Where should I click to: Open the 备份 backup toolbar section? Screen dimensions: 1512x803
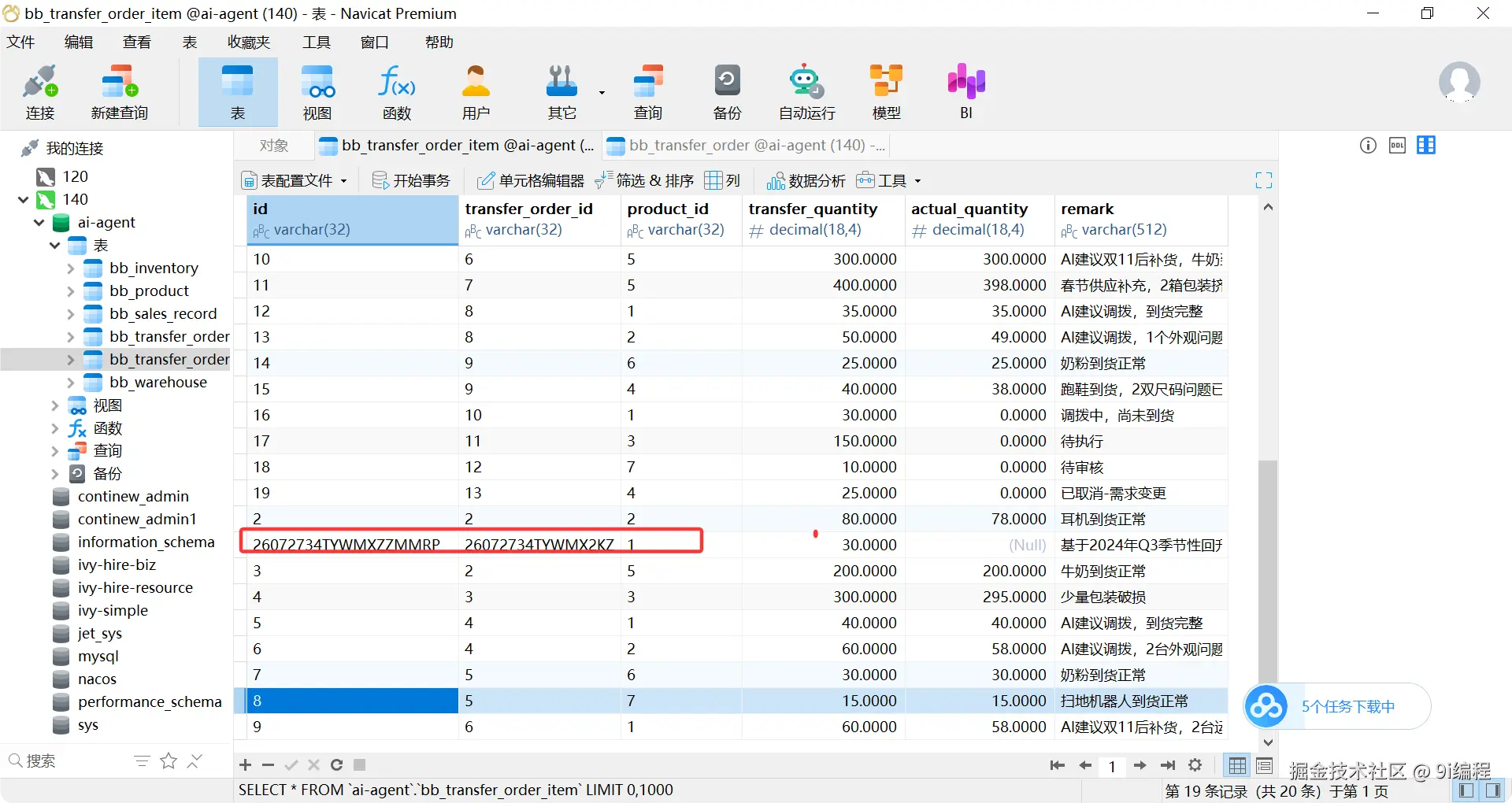click(727, 92)
